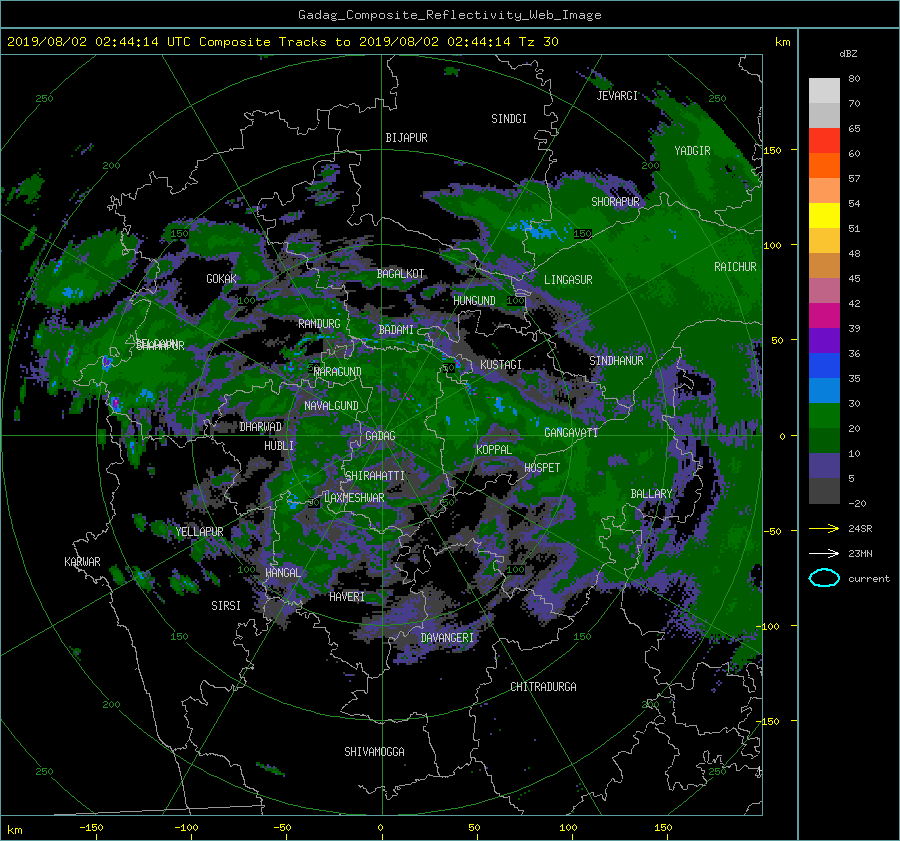Pick the red 60-65 dBZ legend swatch
The image size is (900, 841).
[x=824, y=141]
